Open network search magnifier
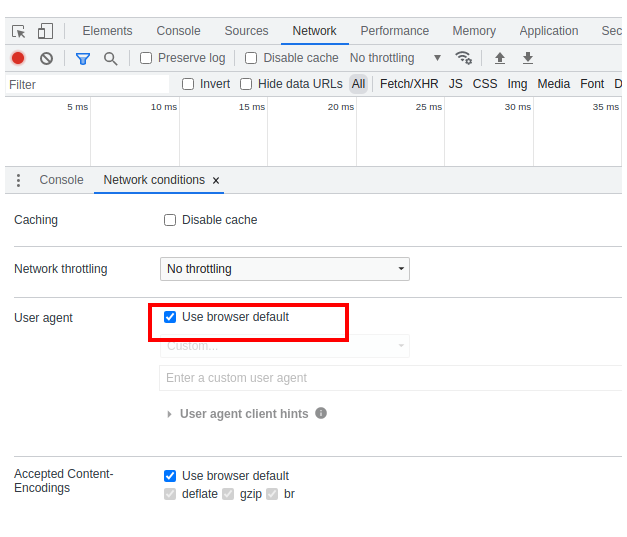The image size is (627, 537). 110,58
